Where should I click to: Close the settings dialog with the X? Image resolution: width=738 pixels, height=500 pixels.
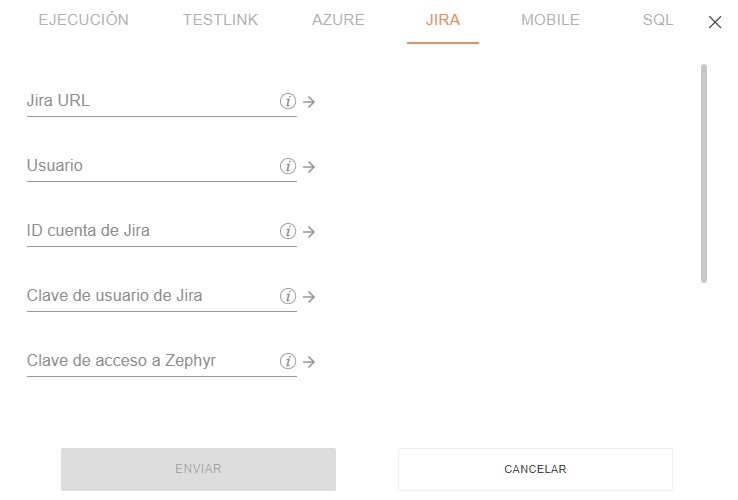tap(715, 22)
